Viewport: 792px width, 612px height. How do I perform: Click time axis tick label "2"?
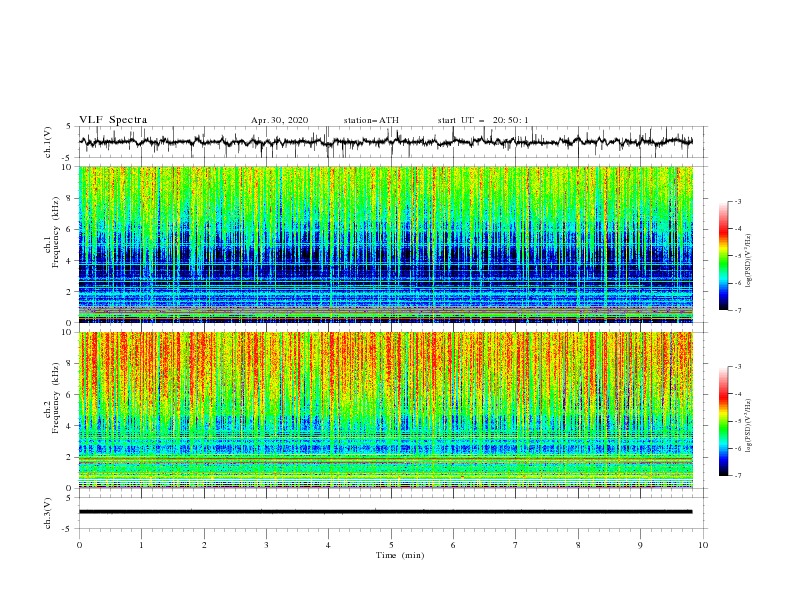coord(204,545)
